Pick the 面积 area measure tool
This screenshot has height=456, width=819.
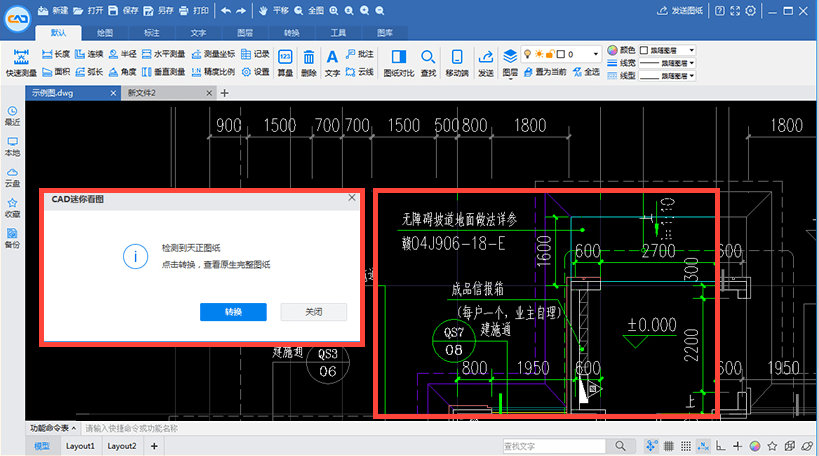point(55,72)
